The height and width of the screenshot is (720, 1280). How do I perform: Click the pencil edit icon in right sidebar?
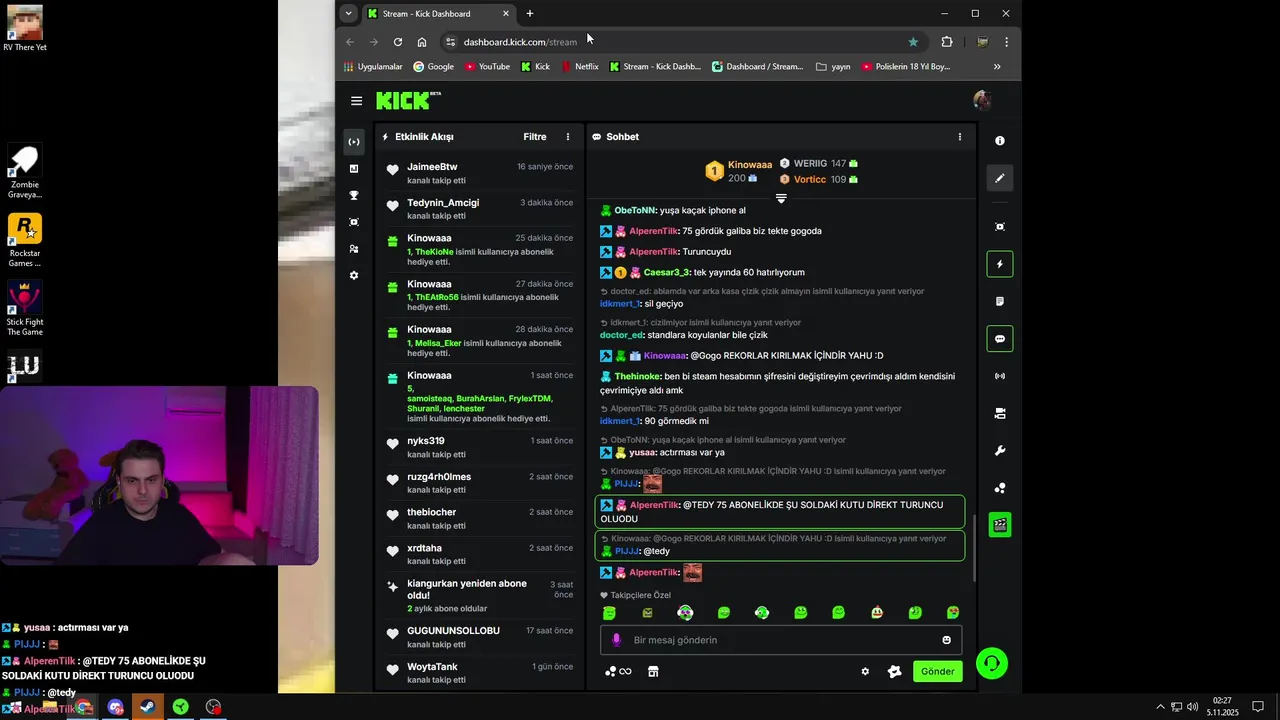[x=1000, y=178]
